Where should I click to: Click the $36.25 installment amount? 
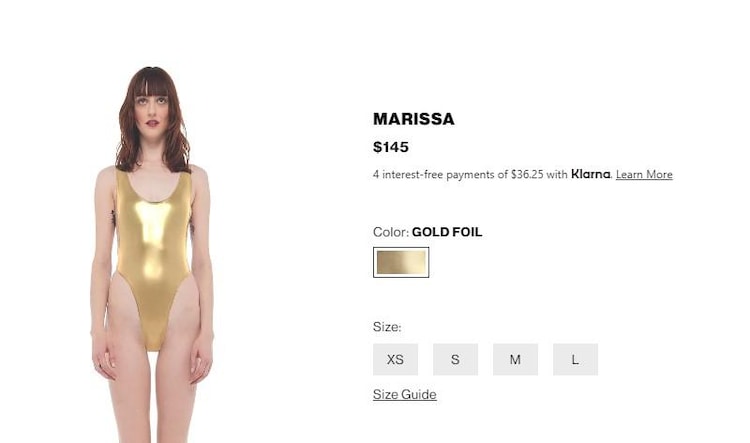coord(527,175)
